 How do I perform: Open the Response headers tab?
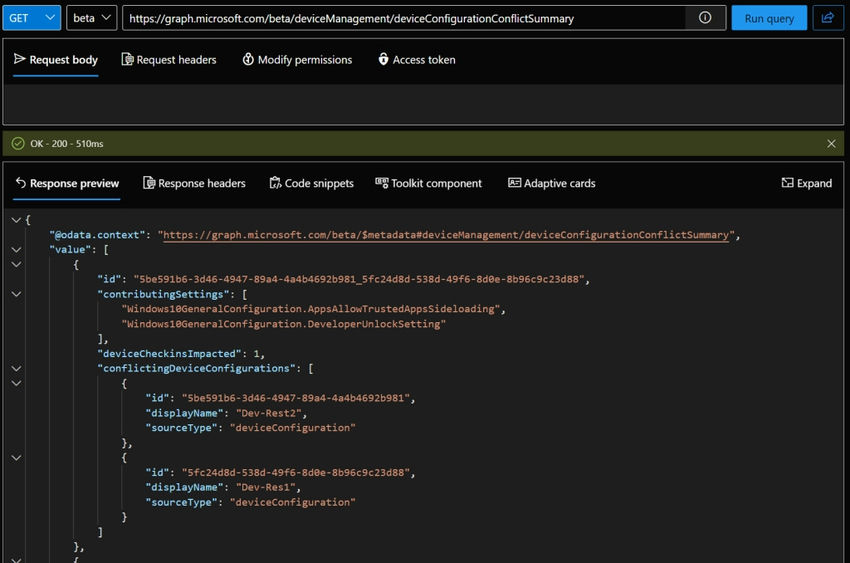point(194,183)
